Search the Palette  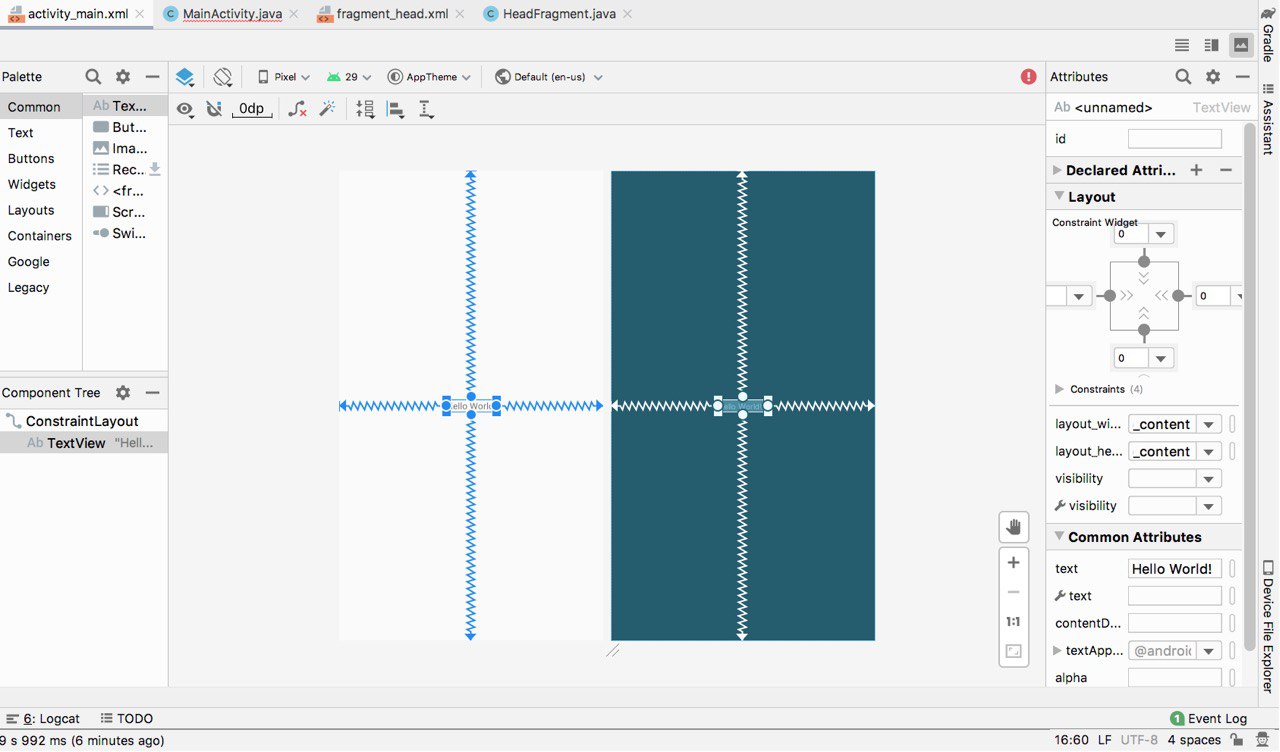point(93,77)
